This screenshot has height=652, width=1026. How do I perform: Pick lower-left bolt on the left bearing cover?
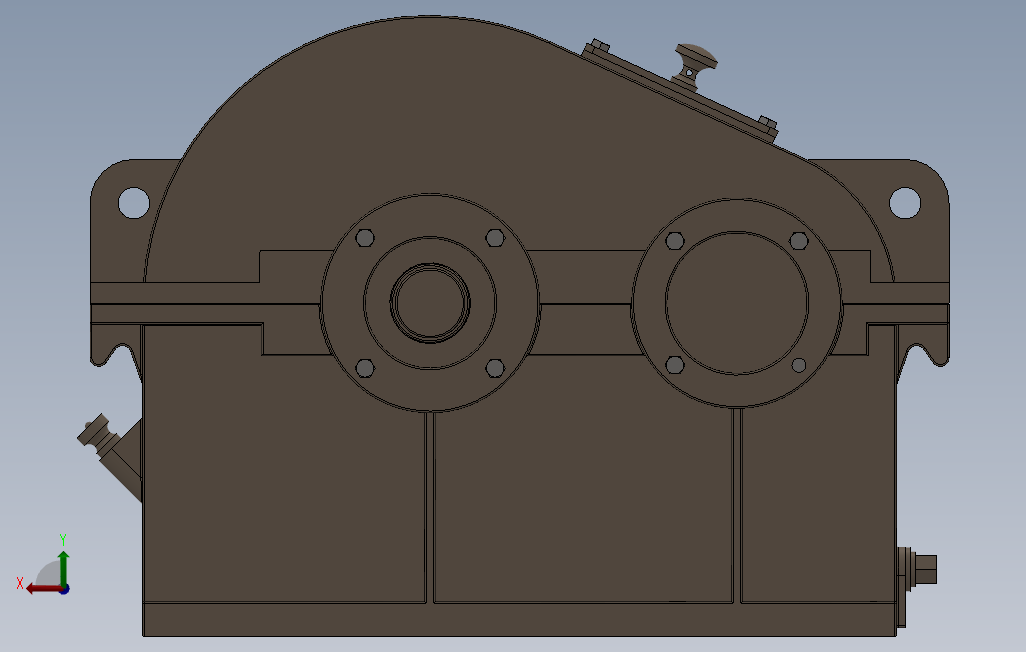[x=365, y=368]
